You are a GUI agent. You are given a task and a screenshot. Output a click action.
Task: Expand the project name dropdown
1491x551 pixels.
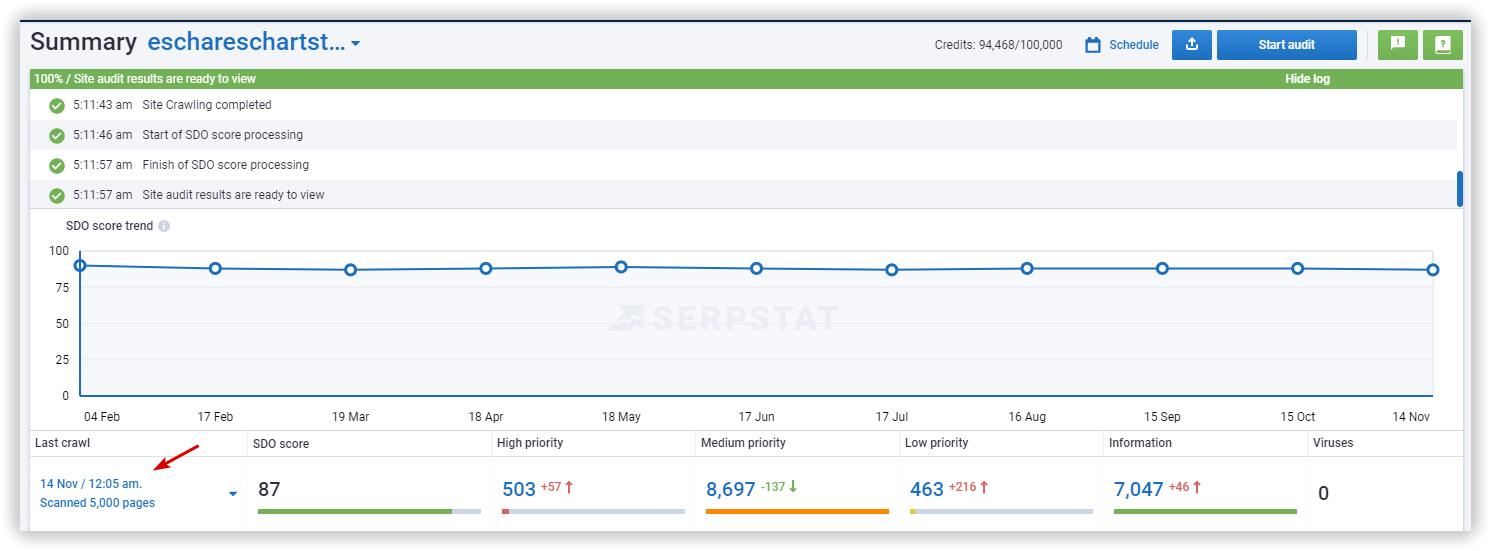[355, 44]
